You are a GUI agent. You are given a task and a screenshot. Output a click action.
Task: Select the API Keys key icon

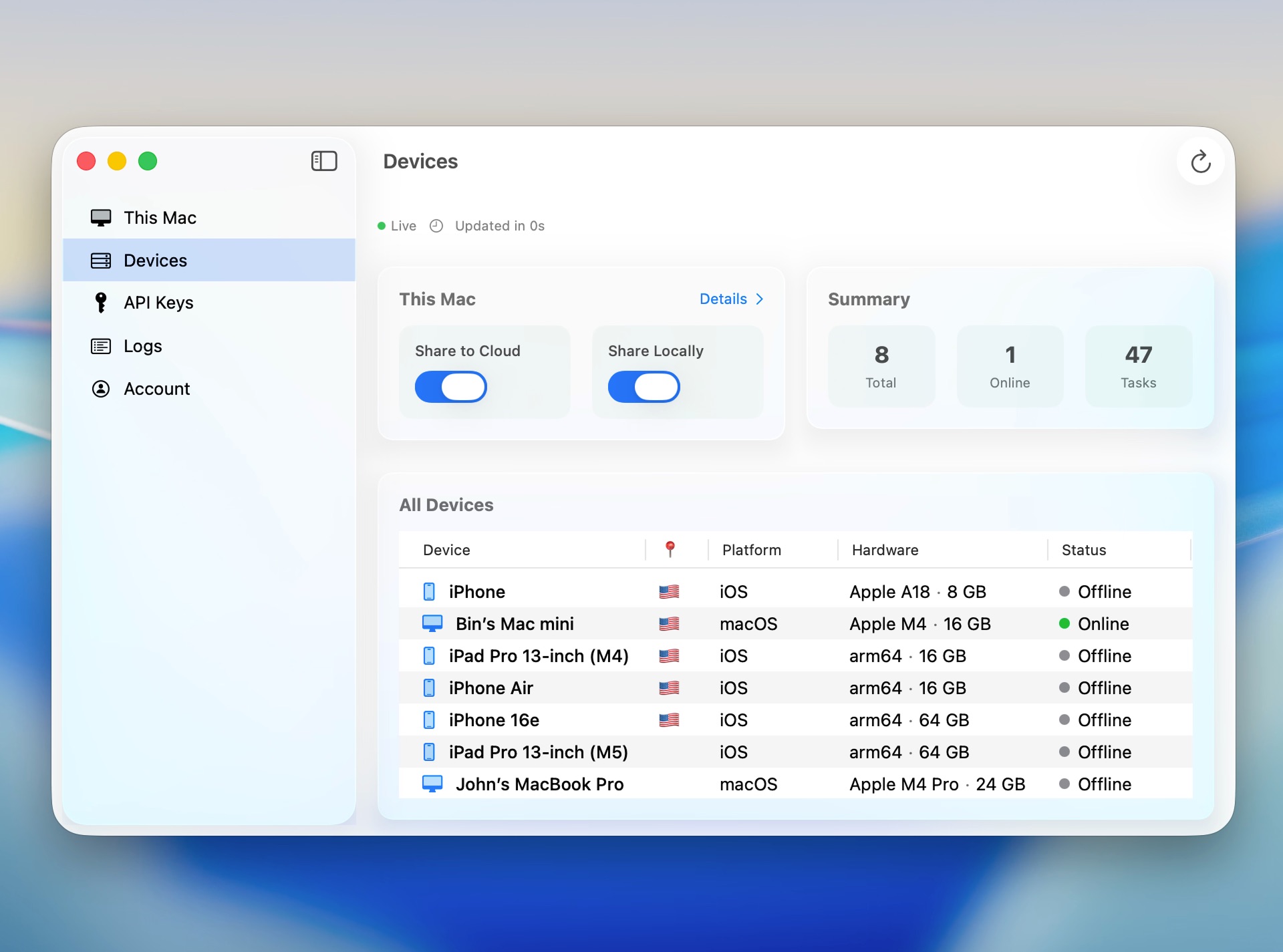(101, 302)
